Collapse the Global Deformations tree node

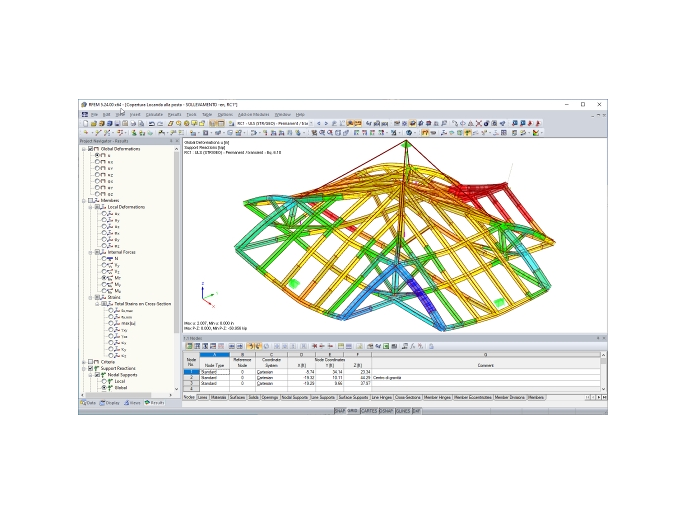[84, 149]
